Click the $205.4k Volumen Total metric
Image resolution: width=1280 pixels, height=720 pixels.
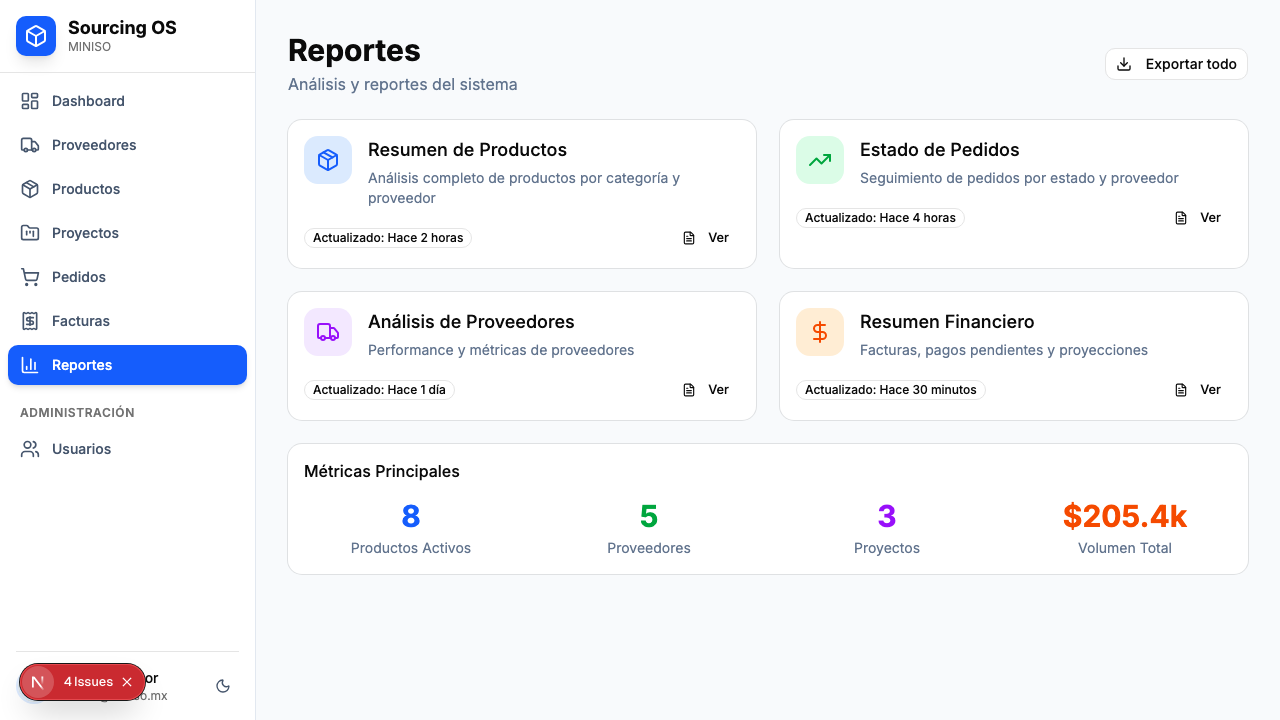click(x=1125, y=528)
